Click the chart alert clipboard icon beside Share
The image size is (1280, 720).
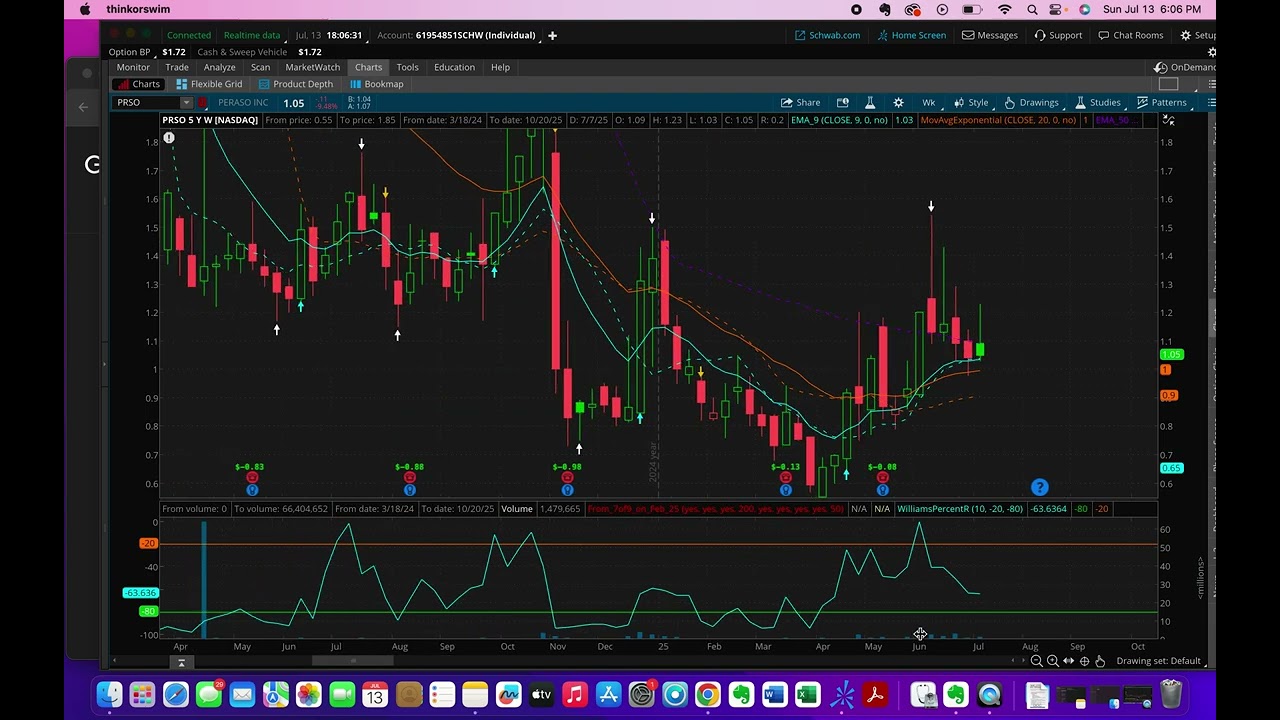point(843,102)
